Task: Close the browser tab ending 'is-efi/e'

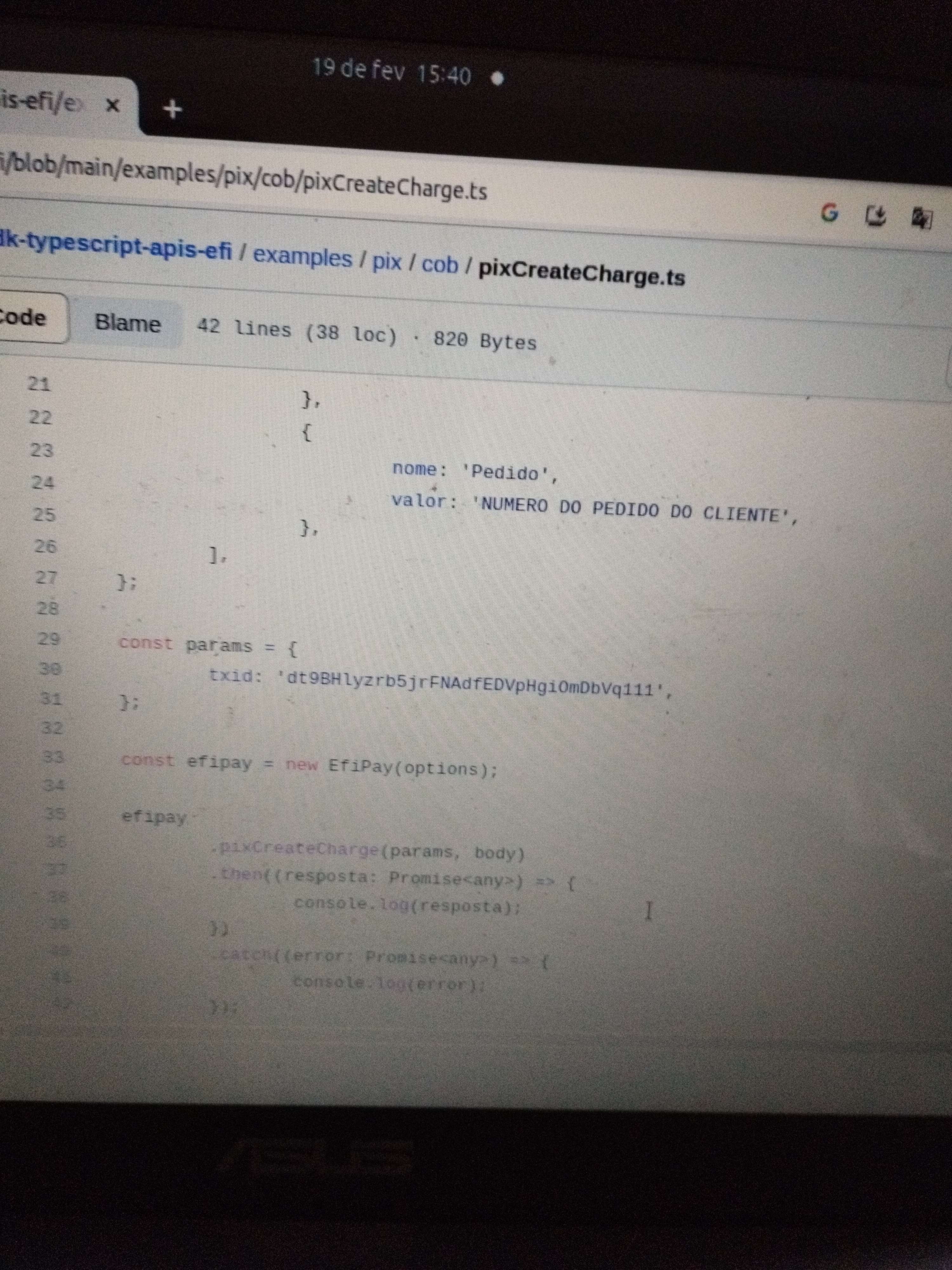Action: (x=113, y=105)
